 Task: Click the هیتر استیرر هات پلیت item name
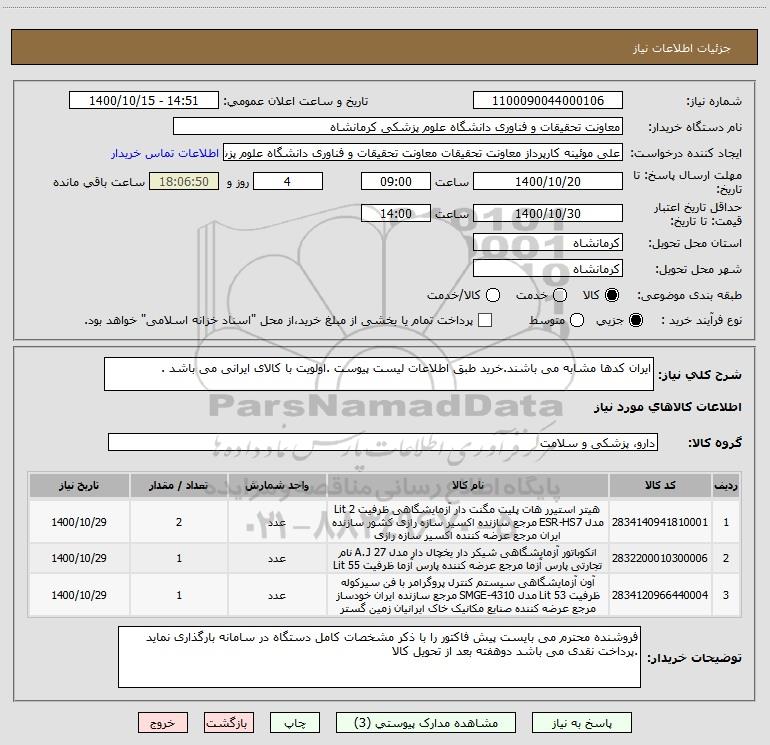coord(468,522)
